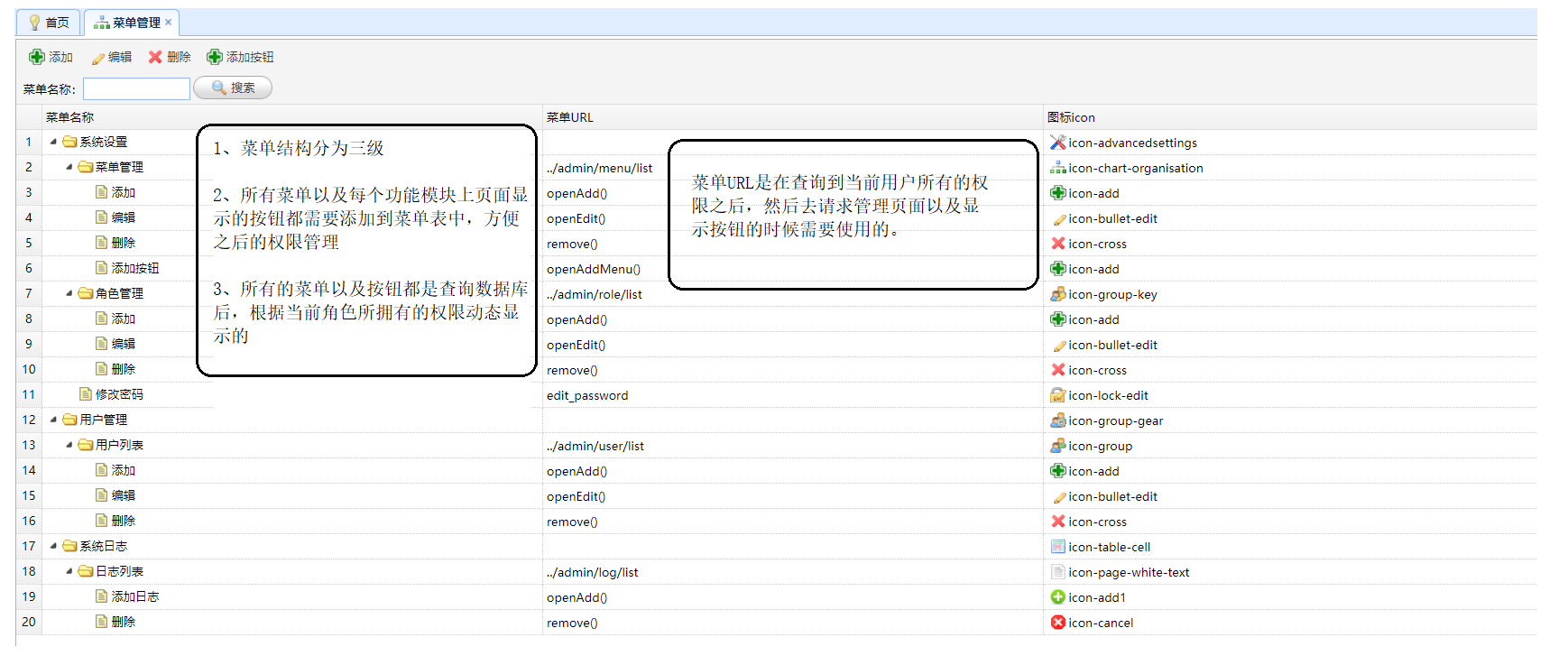The width and height of the screenshot is (1568, 665).
Task: Select the 修改密码 tree item
Action: click(119, 394)
